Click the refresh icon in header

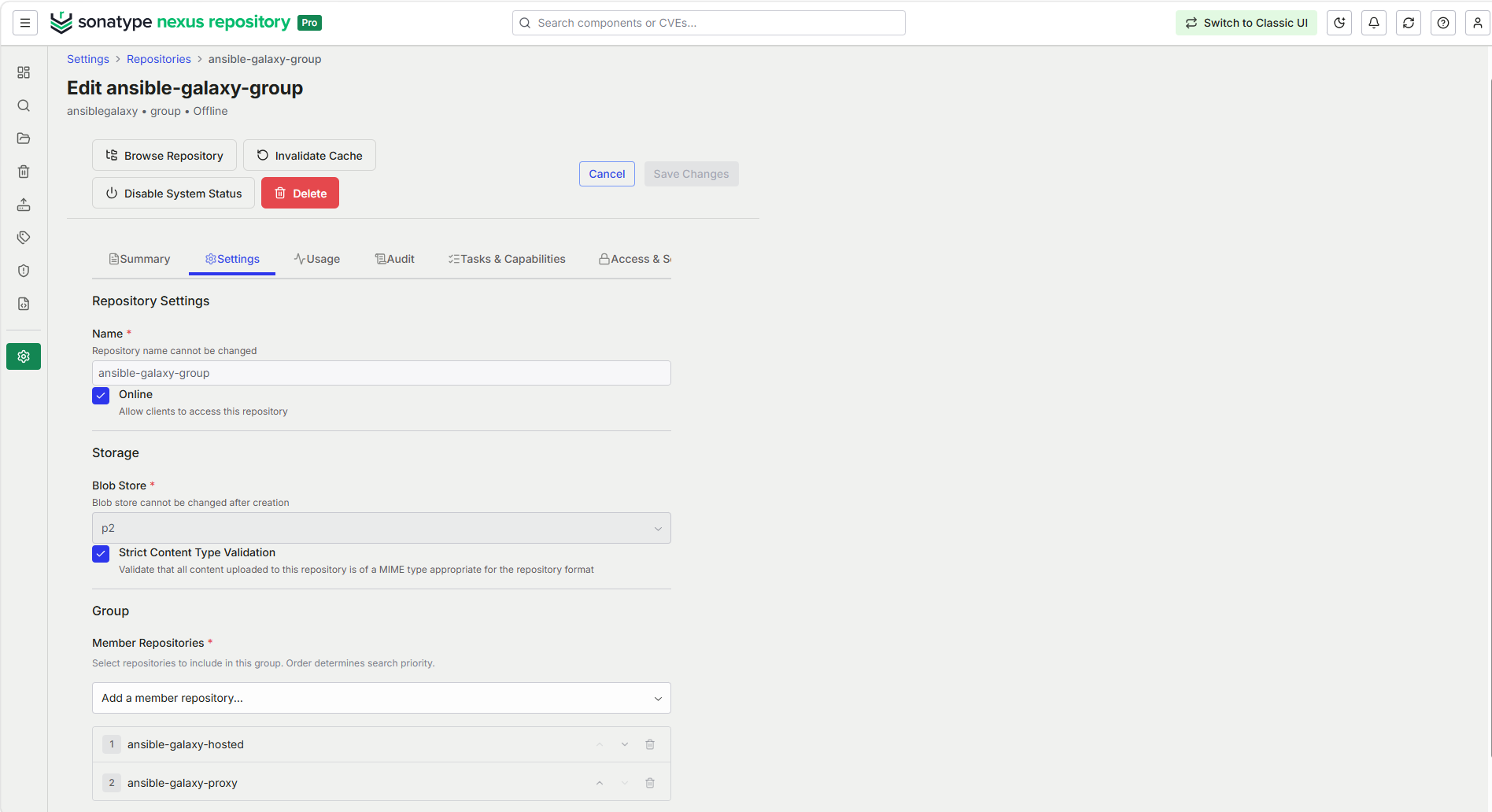(x=1409, y=23)
